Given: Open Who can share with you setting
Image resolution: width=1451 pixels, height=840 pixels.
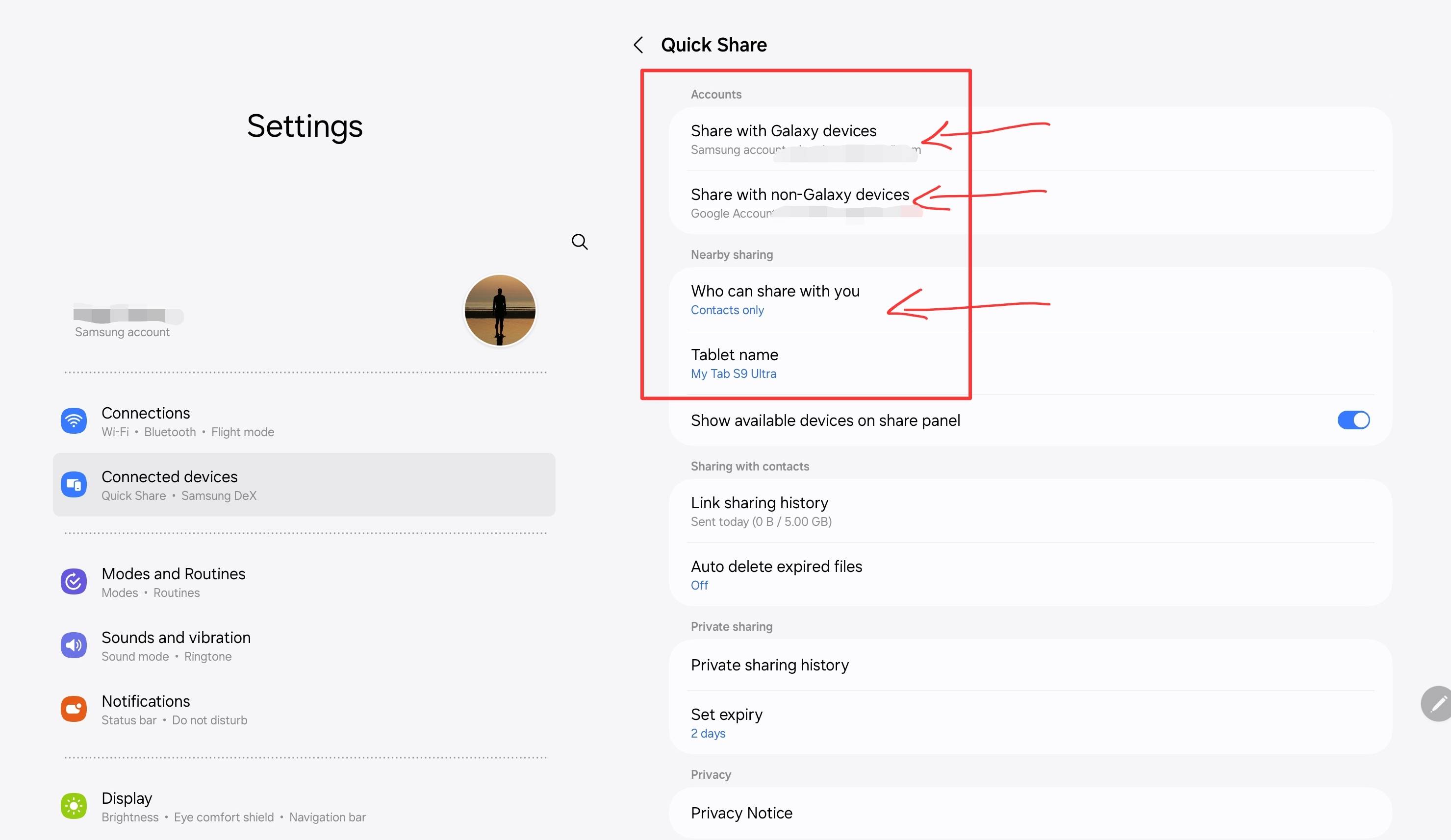Looking at the screenshot, I should [775, 299].
